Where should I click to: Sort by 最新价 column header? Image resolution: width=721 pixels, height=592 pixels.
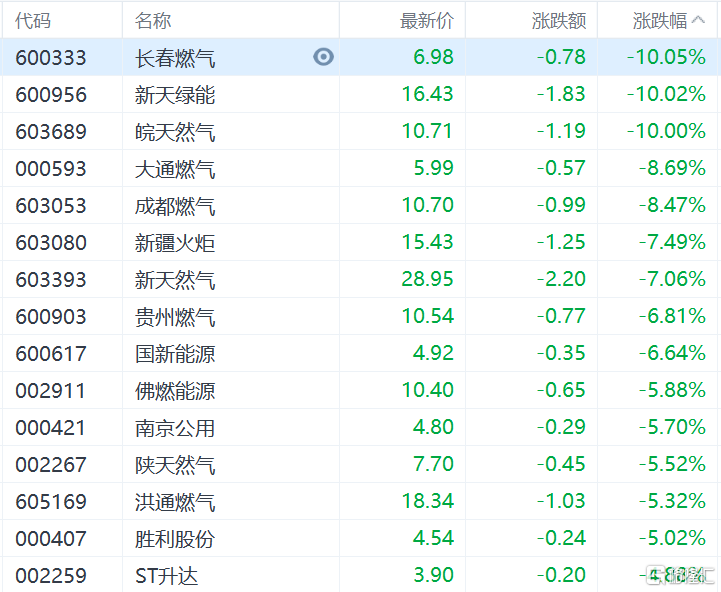point(426,20)
